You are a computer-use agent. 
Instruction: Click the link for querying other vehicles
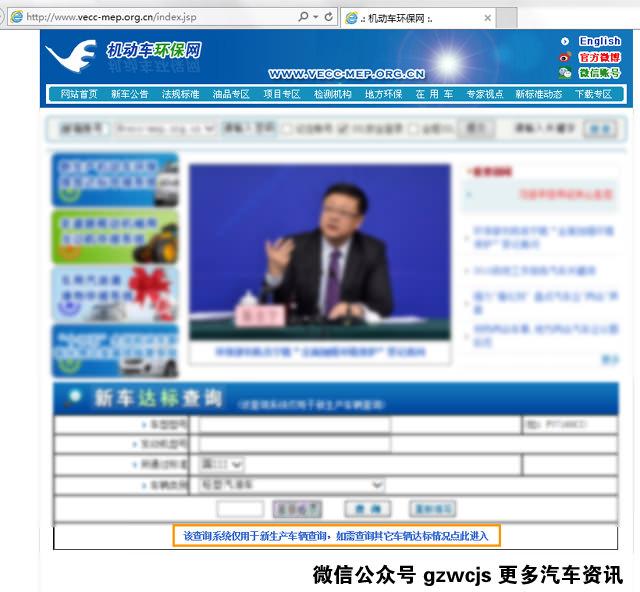click(x=335, y=536)
